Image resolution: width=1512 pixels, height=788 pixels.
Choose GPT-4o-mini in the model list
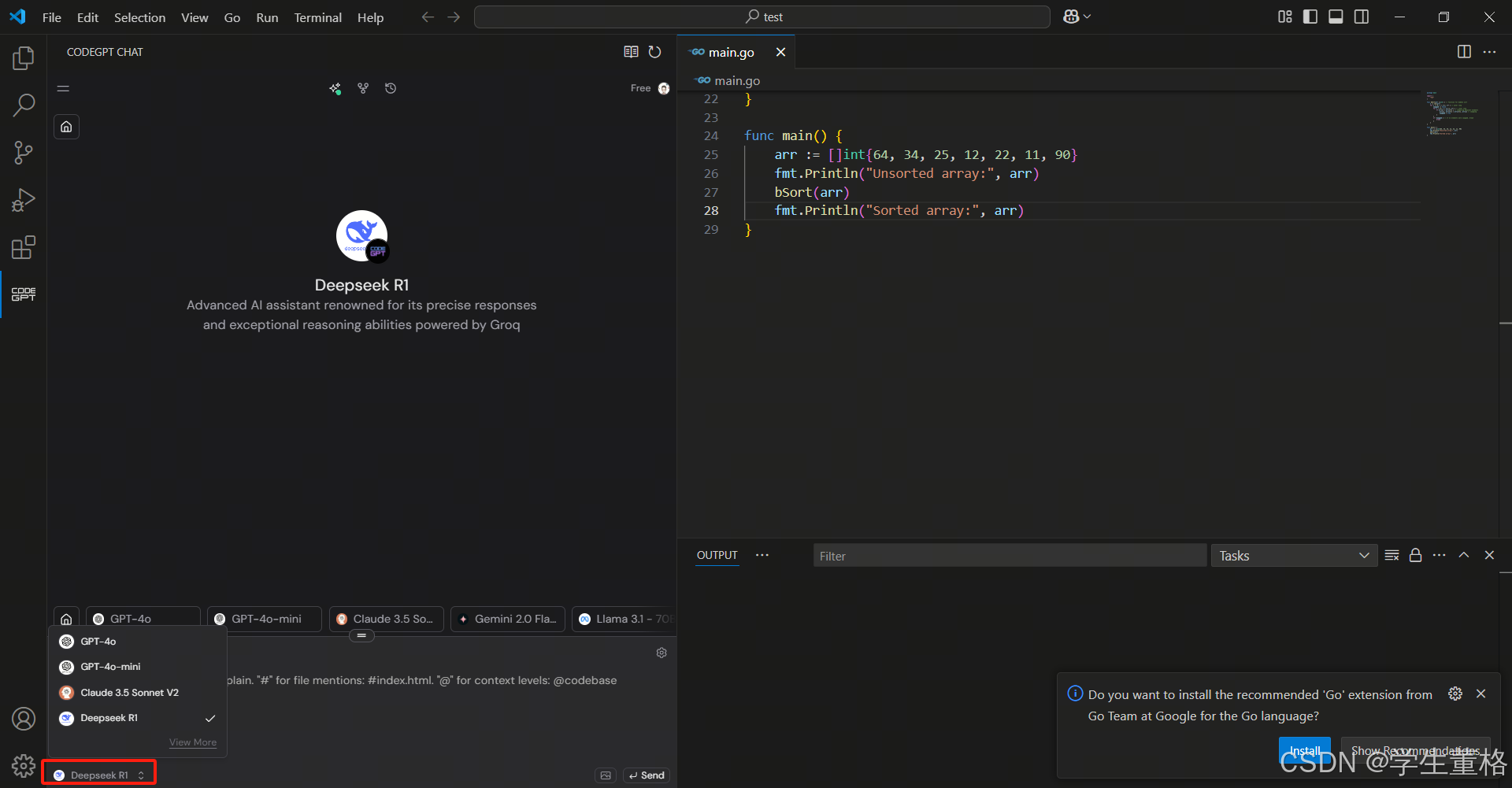138,667
